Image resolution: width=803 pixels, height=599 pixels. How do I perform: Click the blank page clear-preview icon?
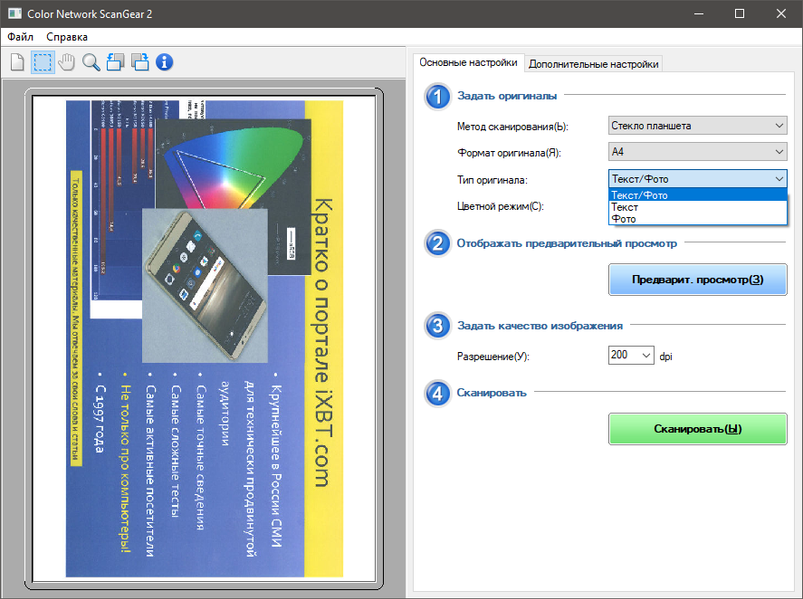pos(17,62)
